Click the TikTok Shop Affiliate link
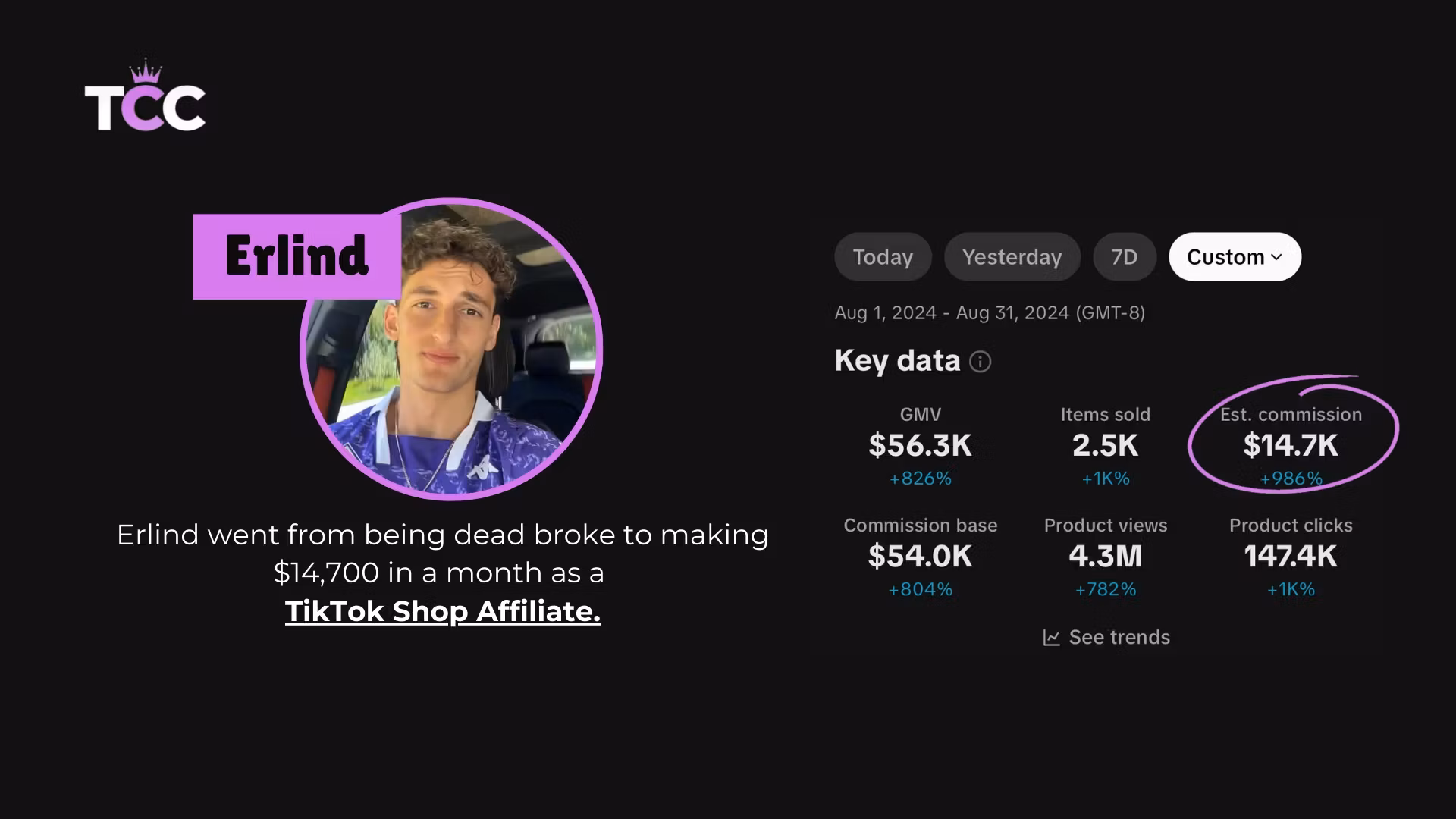Viewport: 1456px width, 819px height. [x=443, y=611]
